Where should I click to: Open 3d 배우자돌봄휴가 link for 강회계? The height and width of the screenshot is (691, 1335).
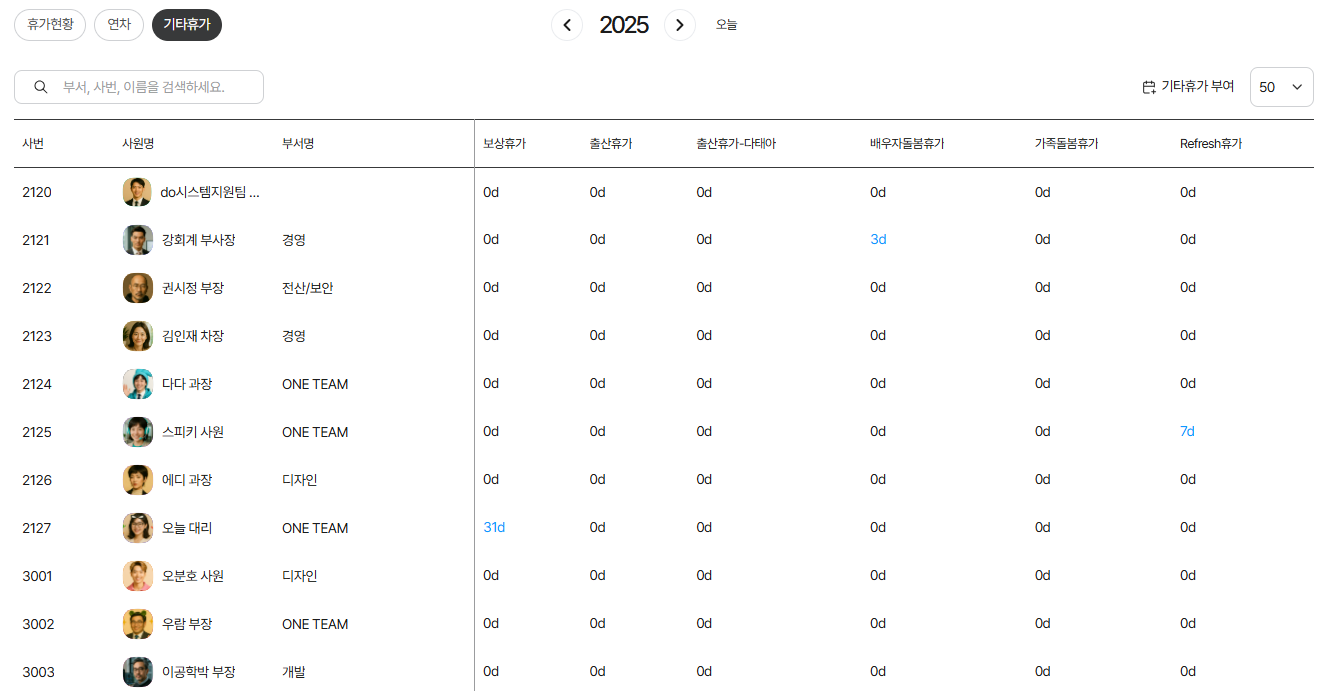pos(878,239)
